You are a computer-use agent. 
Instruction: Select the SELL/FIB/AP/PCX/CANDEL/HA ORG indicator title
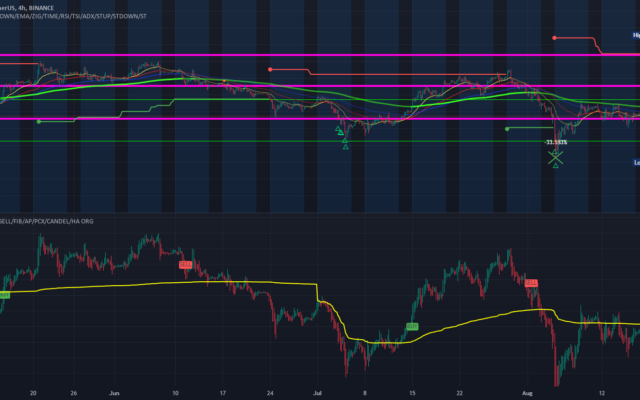[47, 221]
